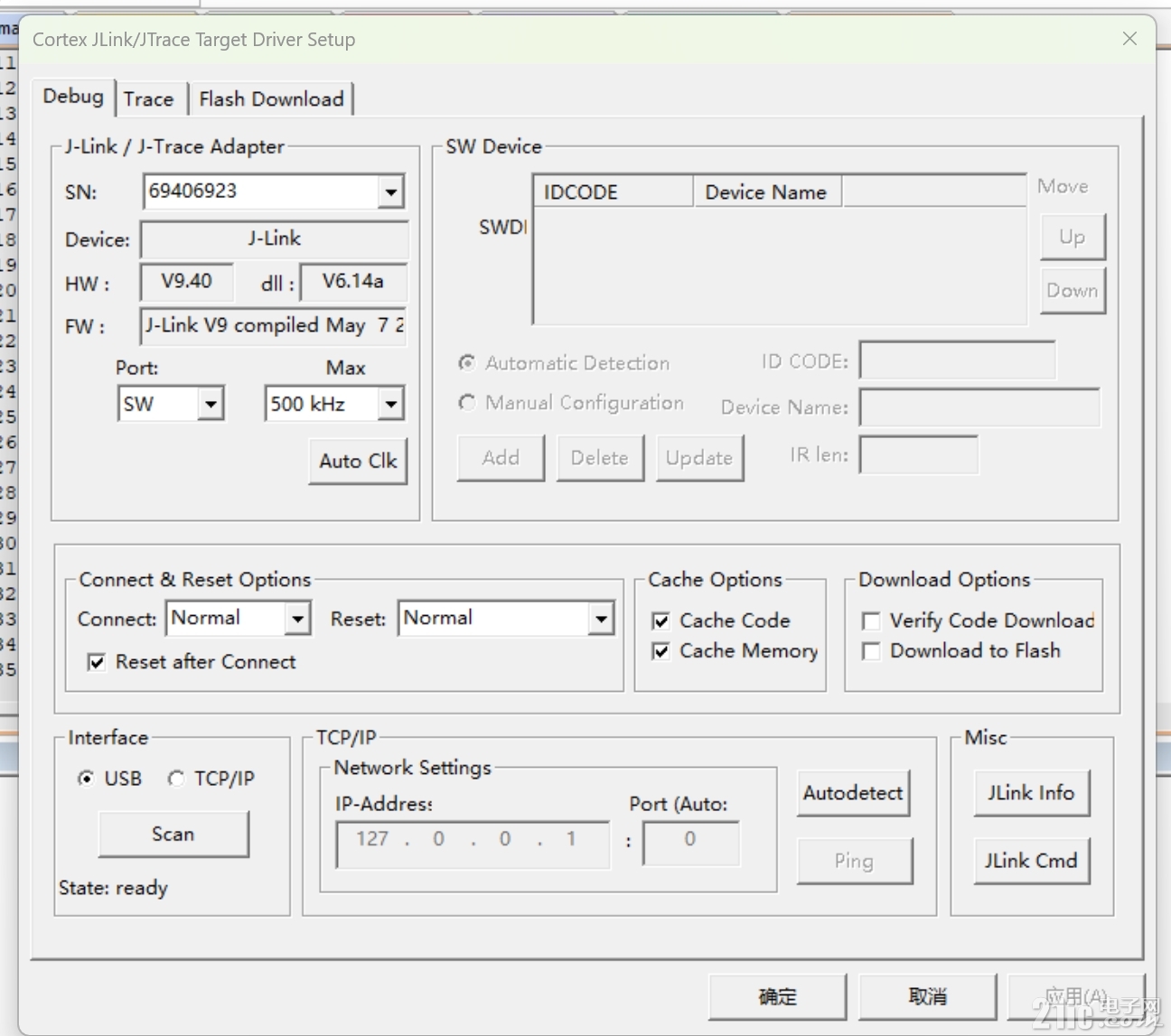Click the Move Down button
Viewport: 1171px width, 1036px height.
tap(1073, 291)
